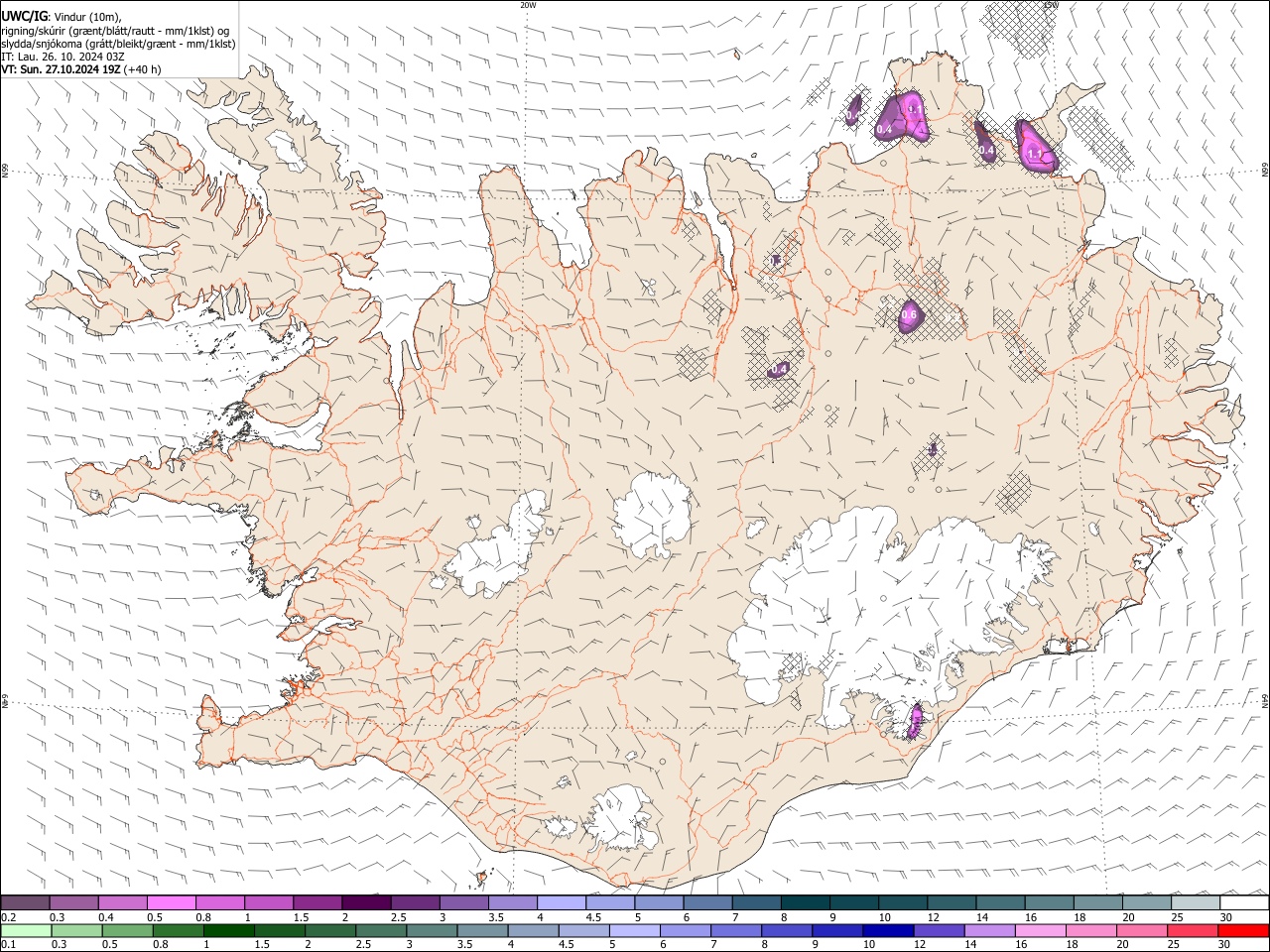Click the 'rigning/skúrir' legend description line
The image size is (1270, 952).
pos(115,31)
